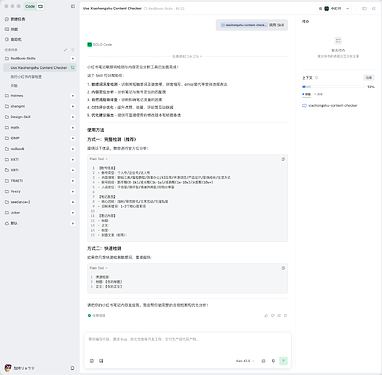Expand the RedBook-Skills folder actions button

click(73, 58)
